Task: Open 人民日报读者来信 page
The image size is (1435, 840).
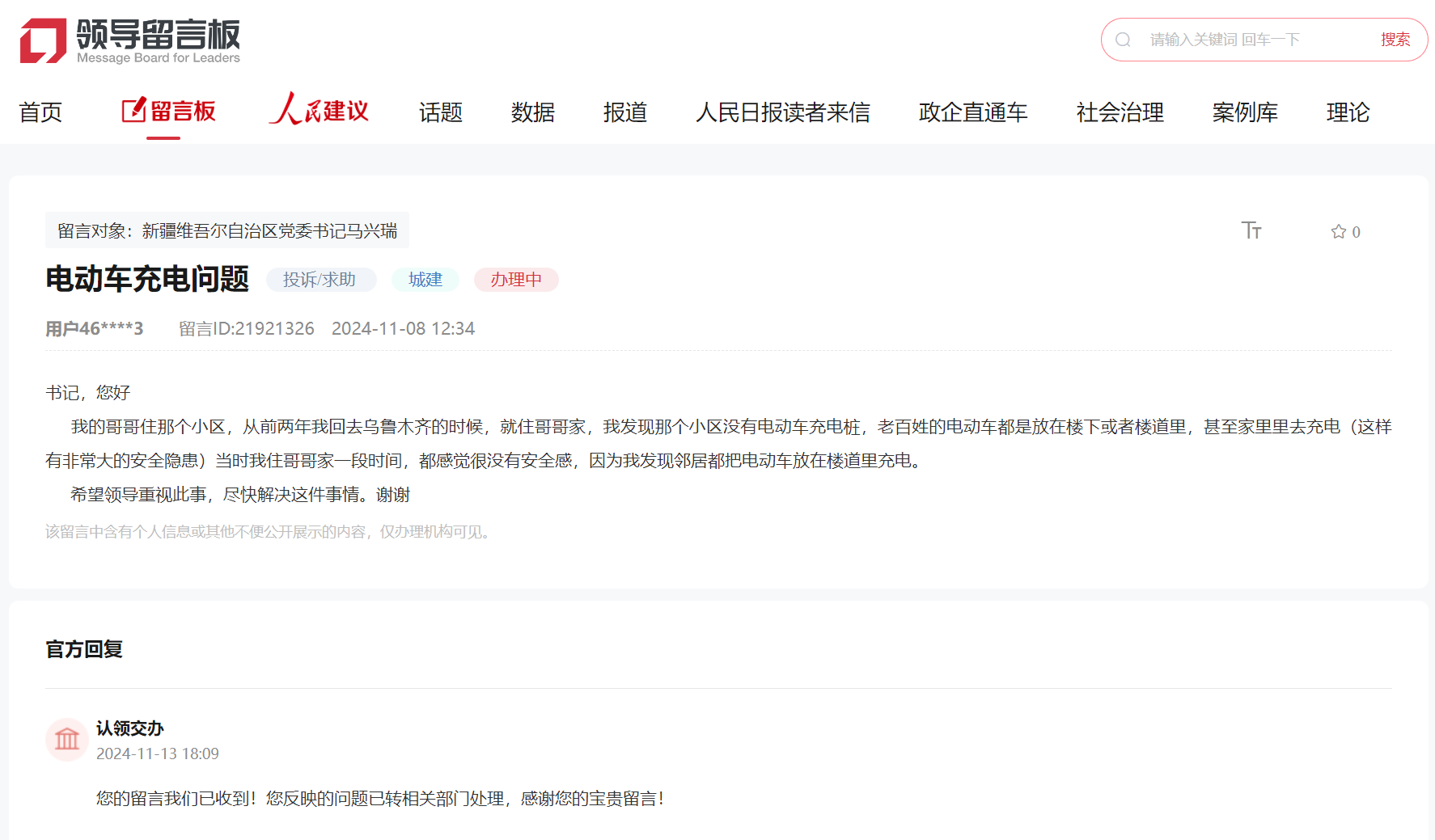Action: 782,112
